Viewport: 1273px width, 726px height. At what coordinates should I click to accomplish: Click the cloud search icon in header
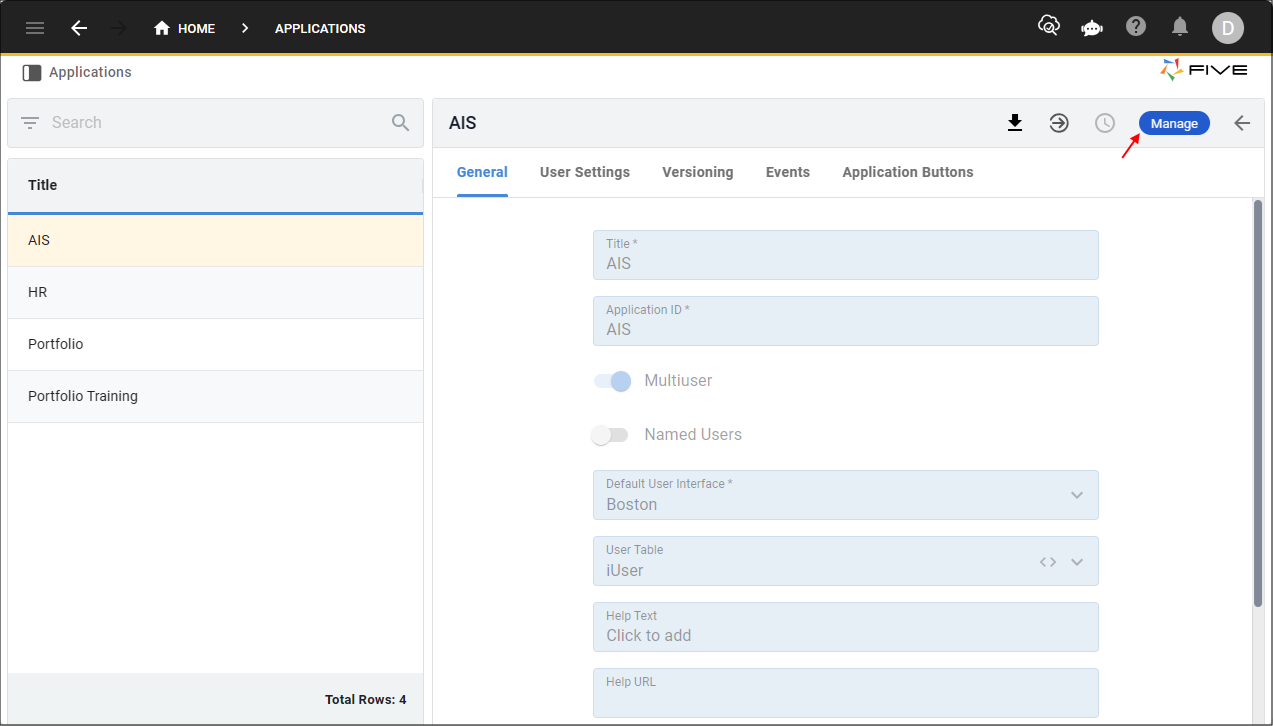[x=1048, y=27]
